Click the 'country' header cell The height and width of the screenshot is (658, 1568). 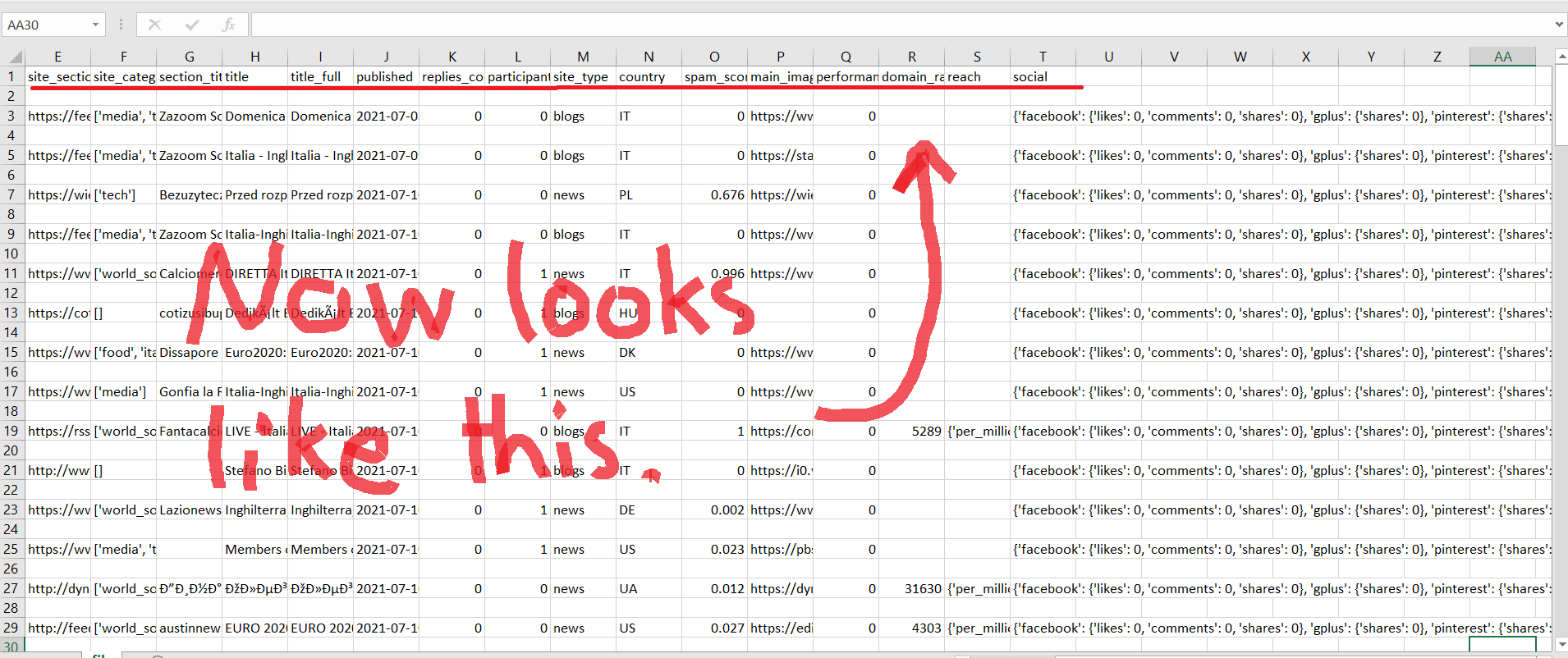(x=649, y=76)
